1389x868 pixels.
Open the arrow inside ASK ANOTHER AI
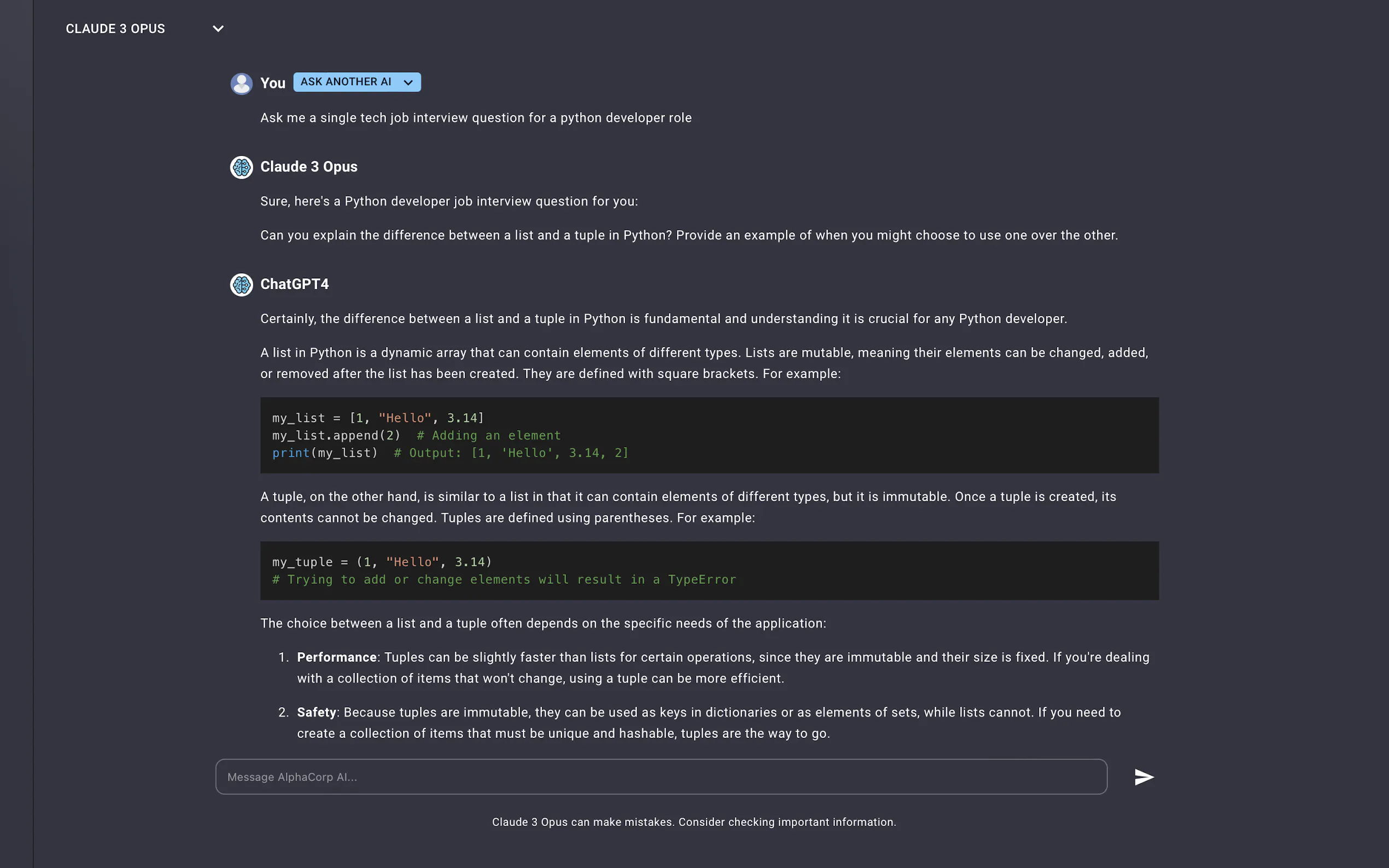point(408,83)
